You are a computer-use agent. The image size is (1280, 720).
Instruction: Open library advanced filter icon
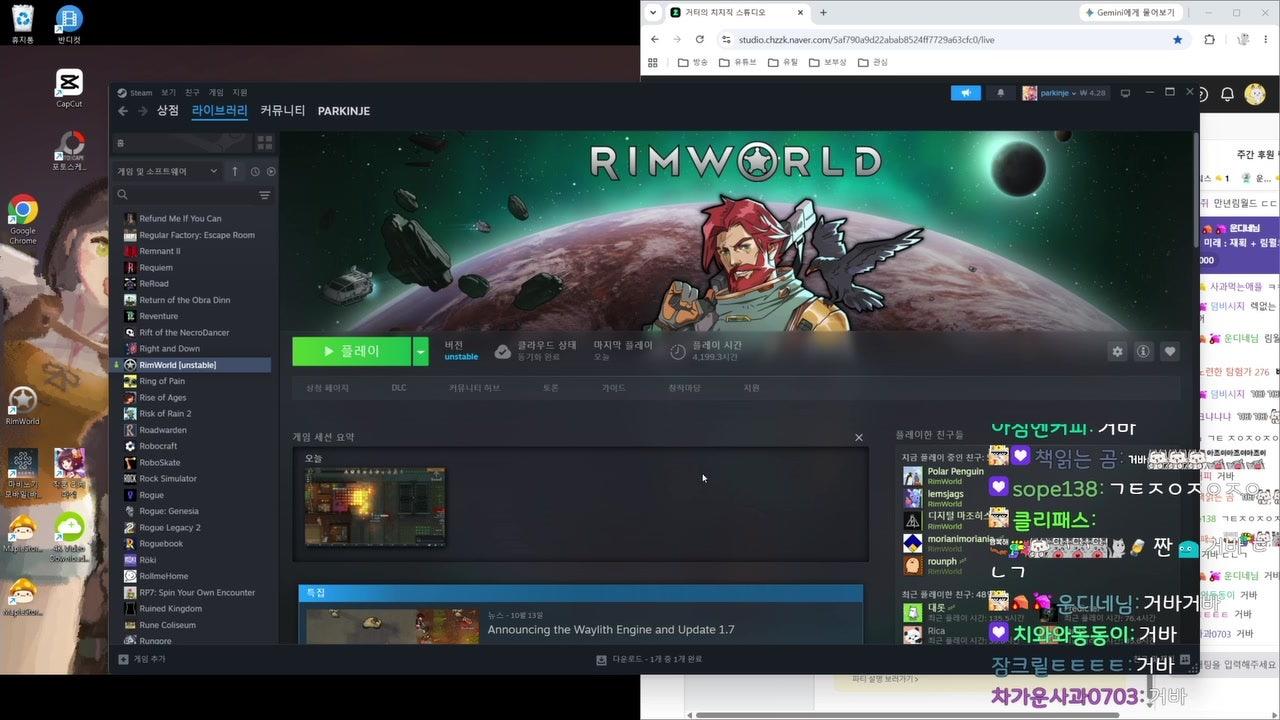[264, 195]
